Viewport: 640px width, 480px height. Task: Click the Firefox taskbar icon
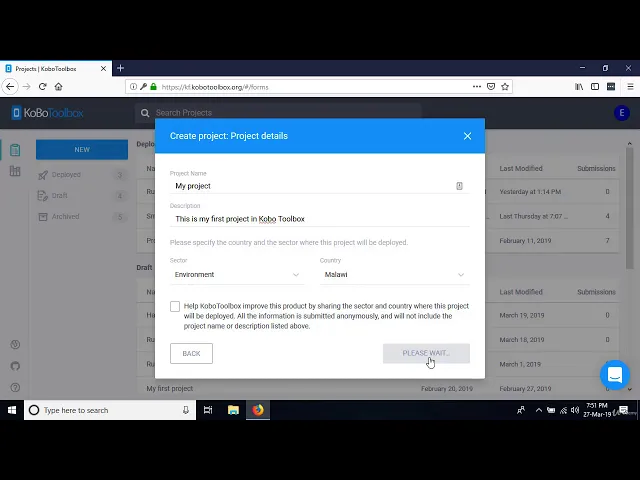coord(258,410)
